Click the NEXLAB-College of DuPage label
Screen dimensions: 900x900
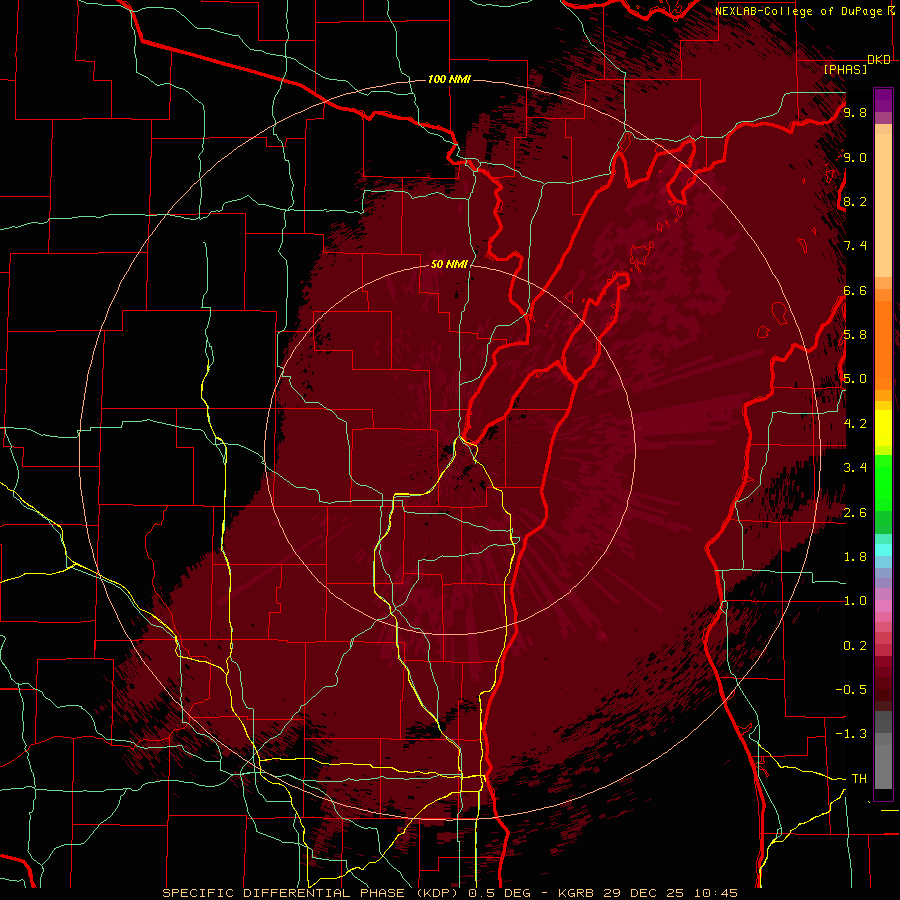[798, 11]
